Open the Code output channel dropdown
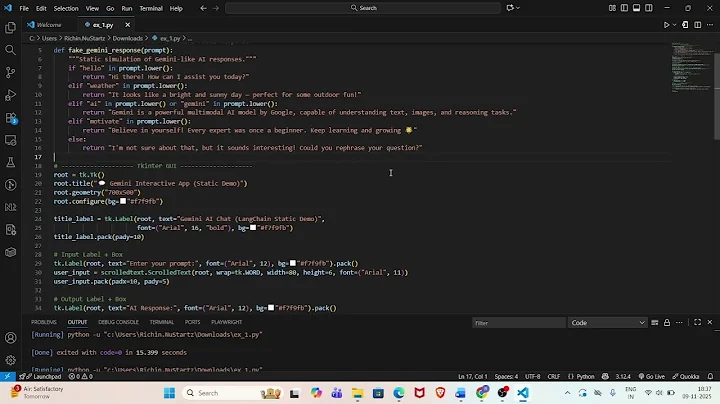This screenshot has width=720, height=404. click(x=608, y=323)
